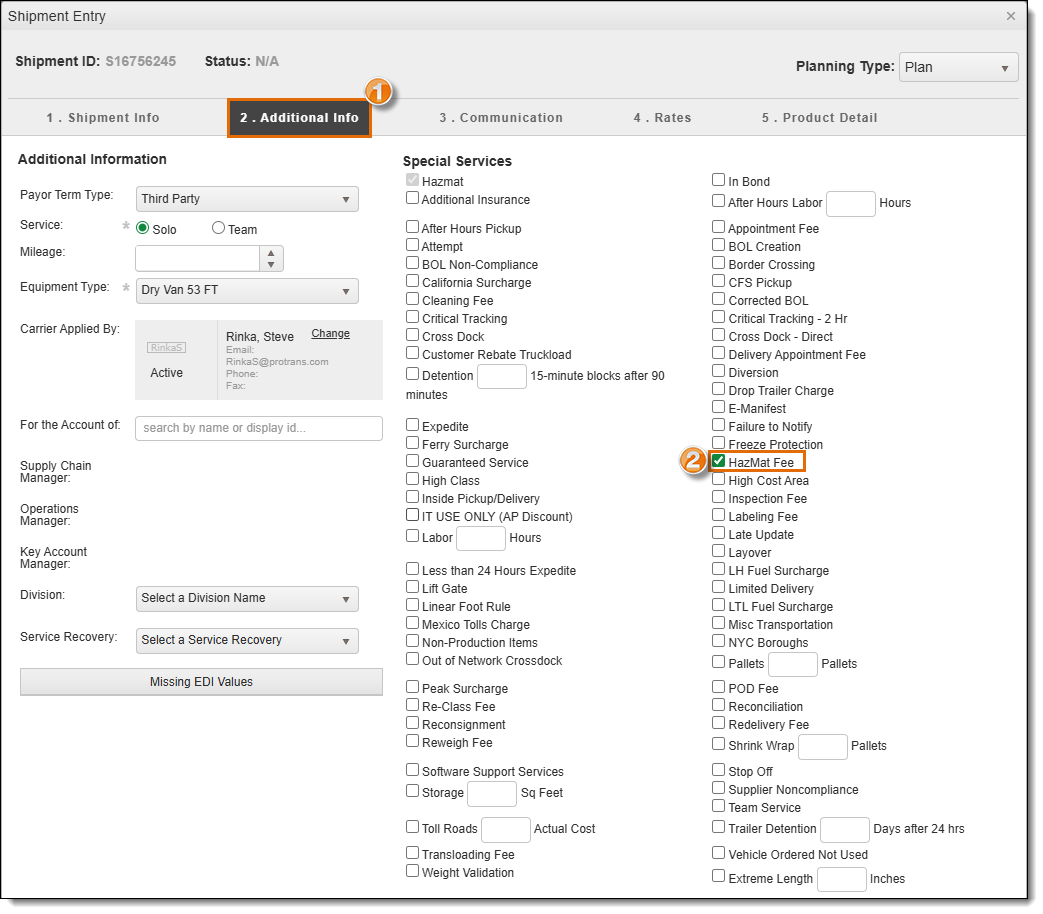Close the Shipment Entry dialog
Viewport: 1043px width, 914px height.
click(1010, 16)
